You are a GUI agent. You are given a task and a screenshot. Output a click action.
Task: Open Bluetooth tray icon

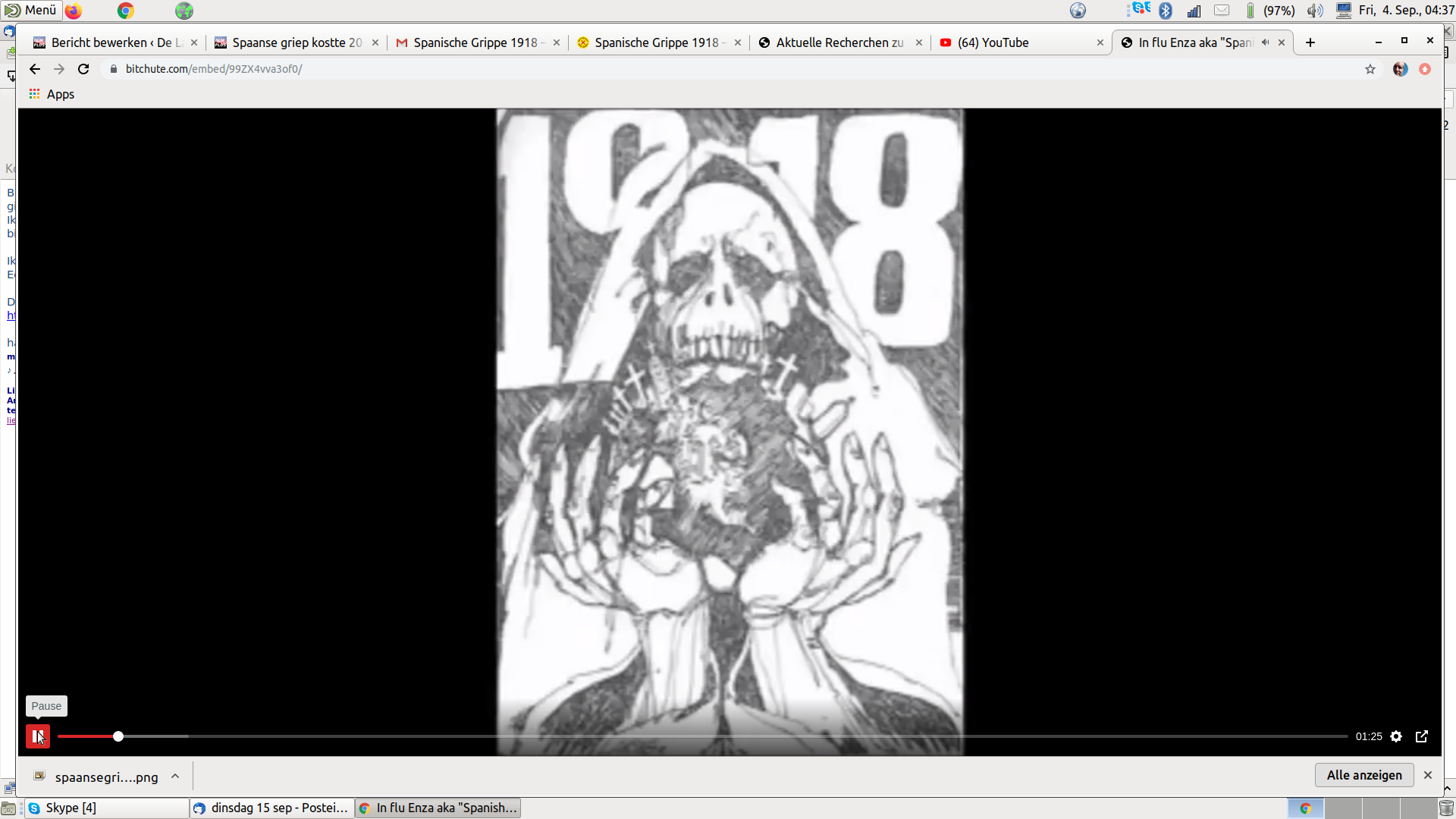click(1166, 11)
